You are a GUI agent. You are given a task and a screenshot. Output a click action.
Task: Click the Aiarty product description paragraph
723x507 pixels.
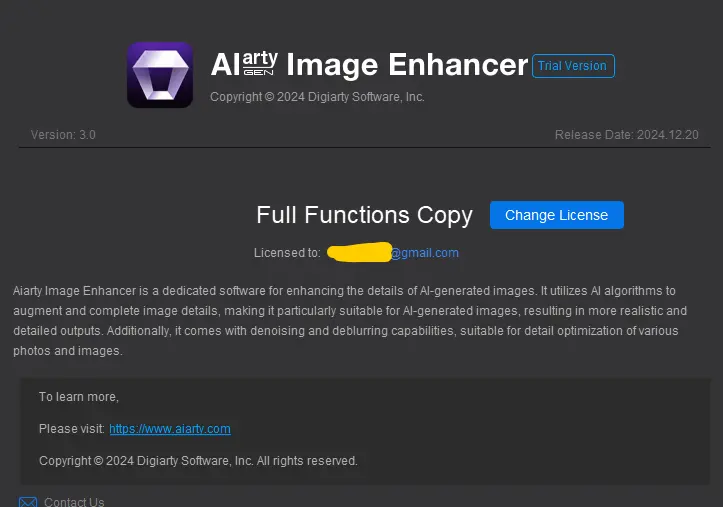pos(350,321)
